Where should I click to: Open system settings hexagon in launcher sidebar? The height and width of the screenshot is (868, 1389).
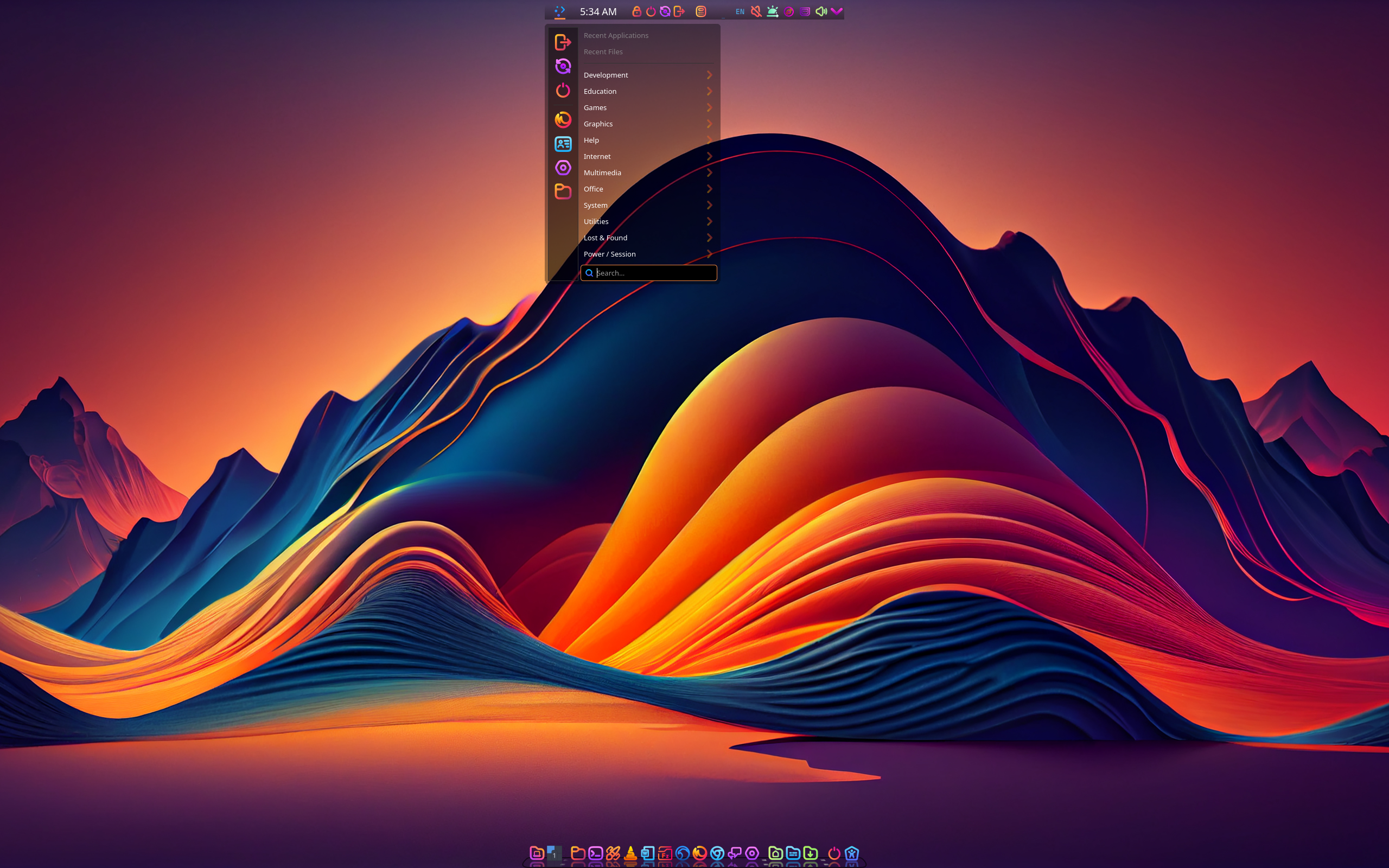coord(563,168)
